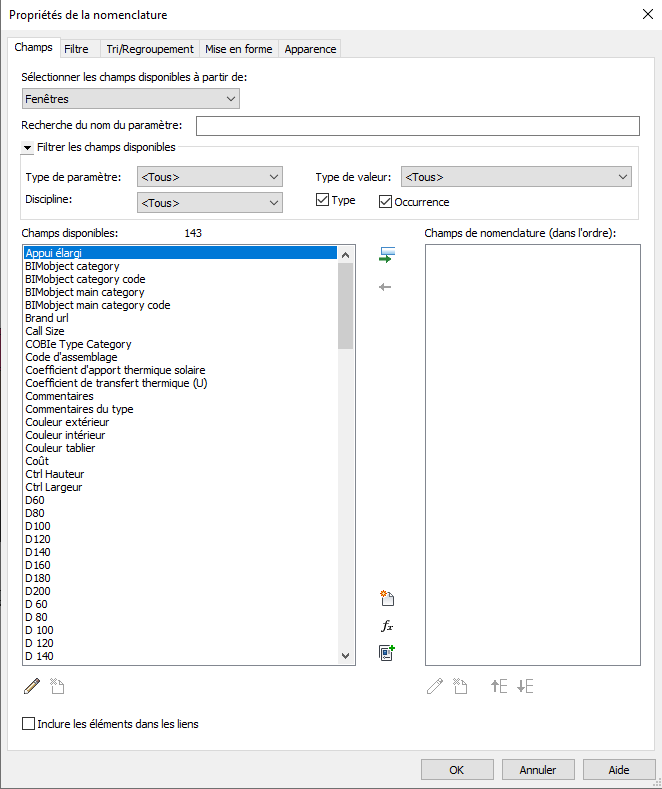Add a calculated parameter with fx icon
Image resolution: width=662 pixels, height=789 pixels.
point(387,626)
